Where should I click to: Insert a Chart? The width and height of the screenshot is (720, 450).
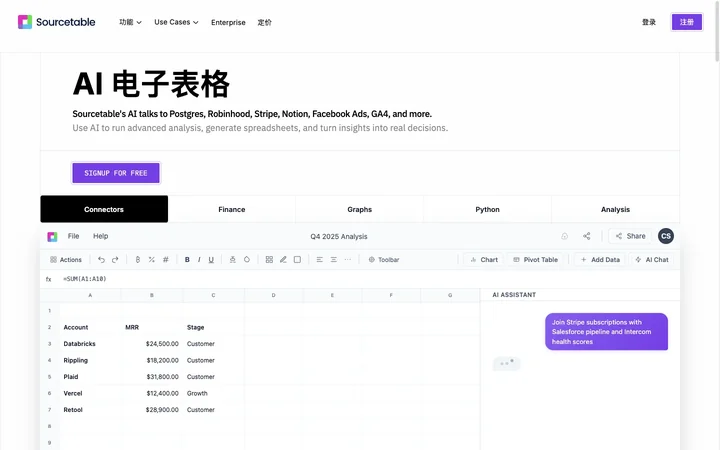484,259
